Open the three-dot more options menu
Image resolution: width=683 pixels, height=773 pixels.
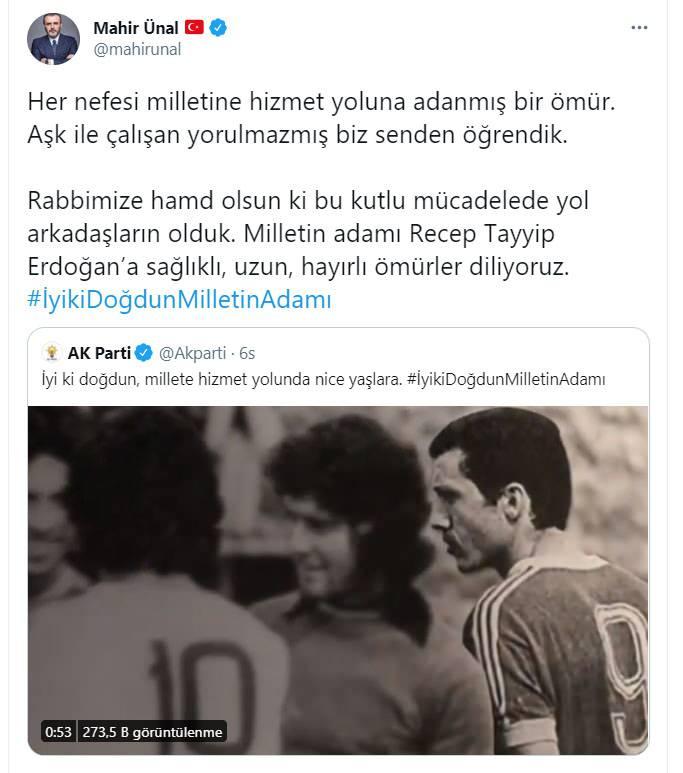coord(639,28)
